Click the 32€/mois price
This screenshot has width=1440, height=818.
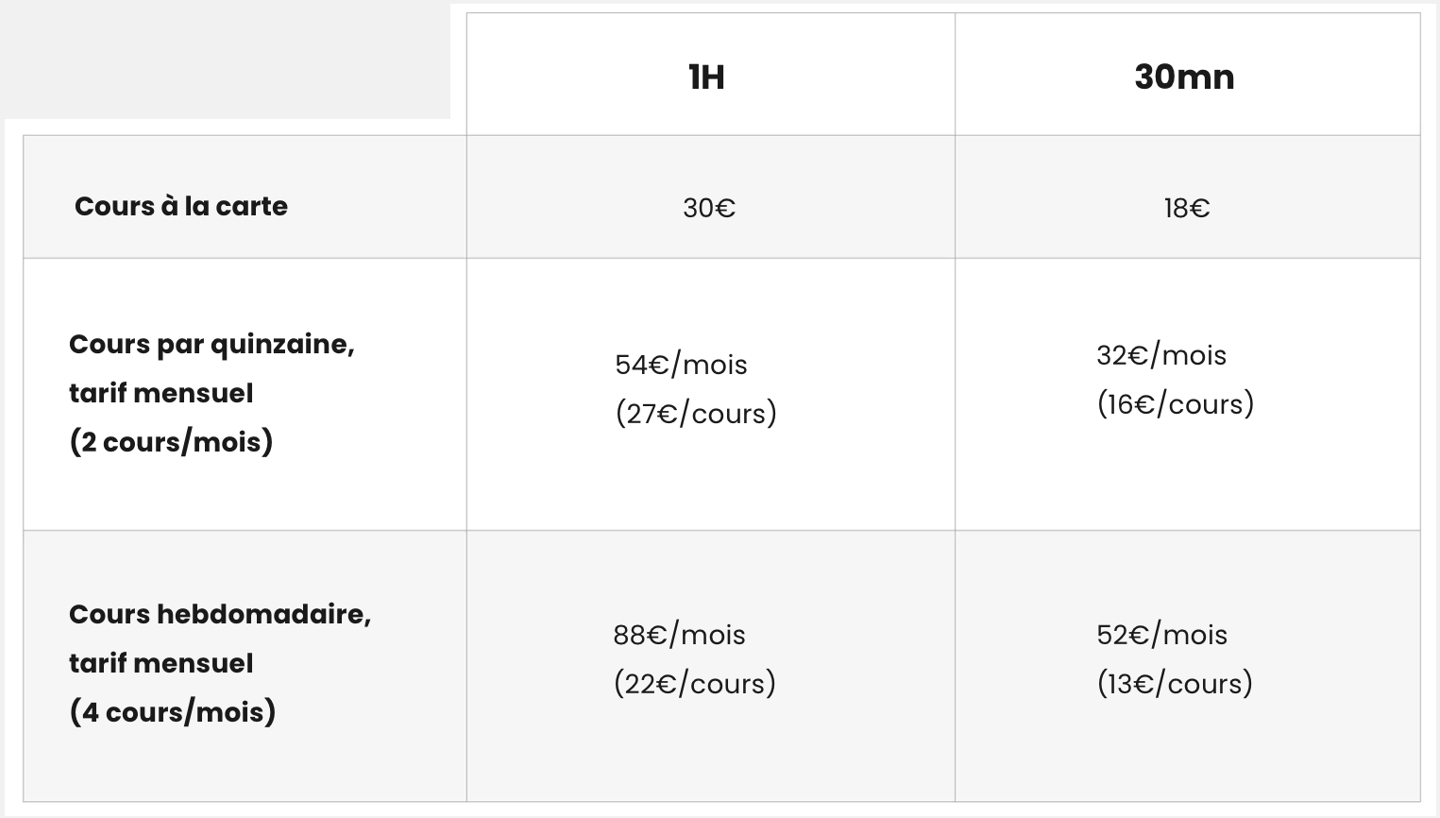pos(1161,355)
